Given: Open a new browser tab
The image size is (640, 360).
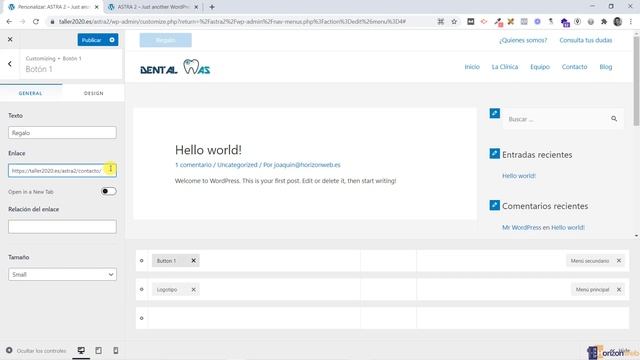Looking at the screenshot, I should coord(212,7).
